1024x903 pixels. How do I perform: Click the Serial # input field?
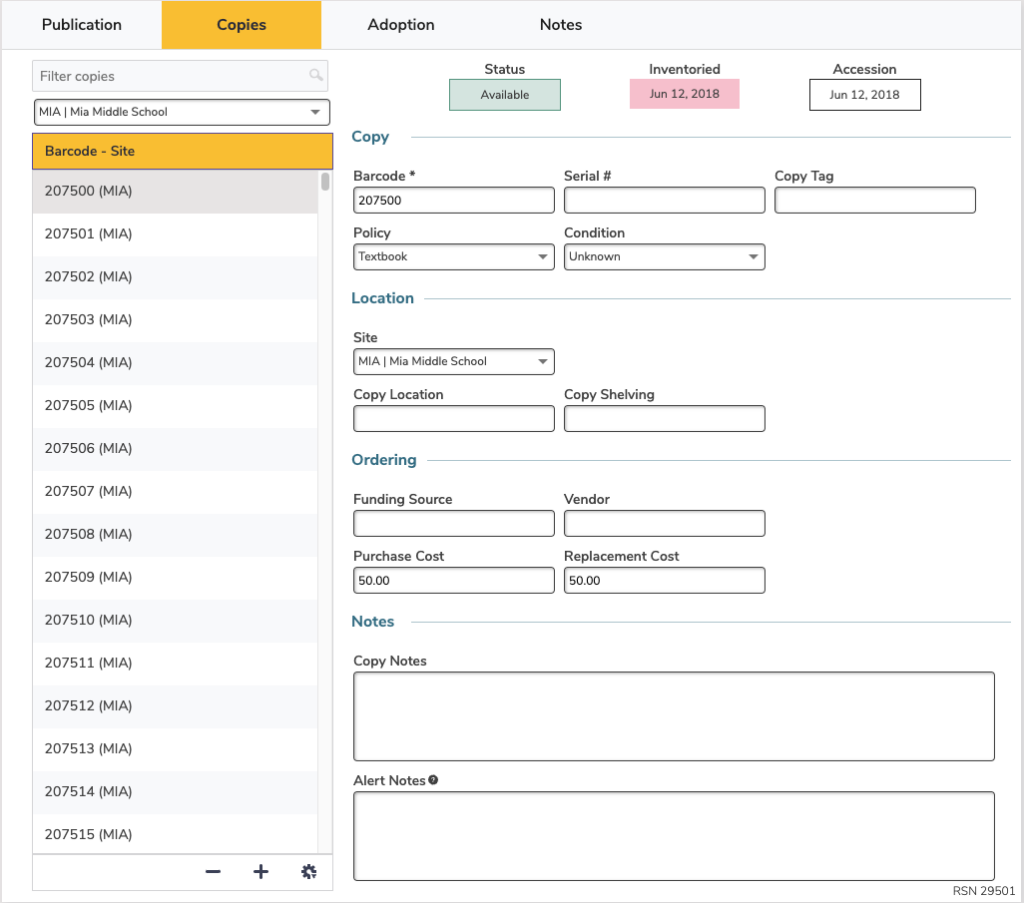point(664,200)
